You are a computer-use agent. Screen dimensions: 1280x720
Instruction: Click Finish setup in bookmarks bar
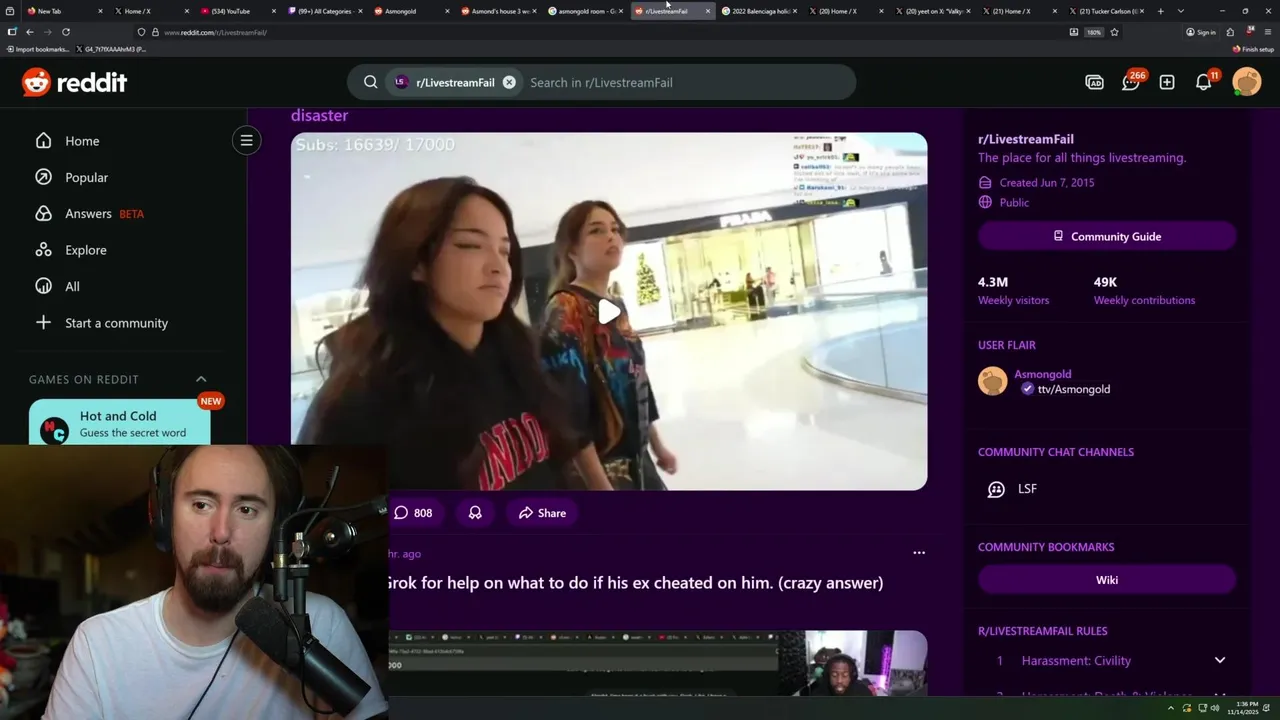1253,49
